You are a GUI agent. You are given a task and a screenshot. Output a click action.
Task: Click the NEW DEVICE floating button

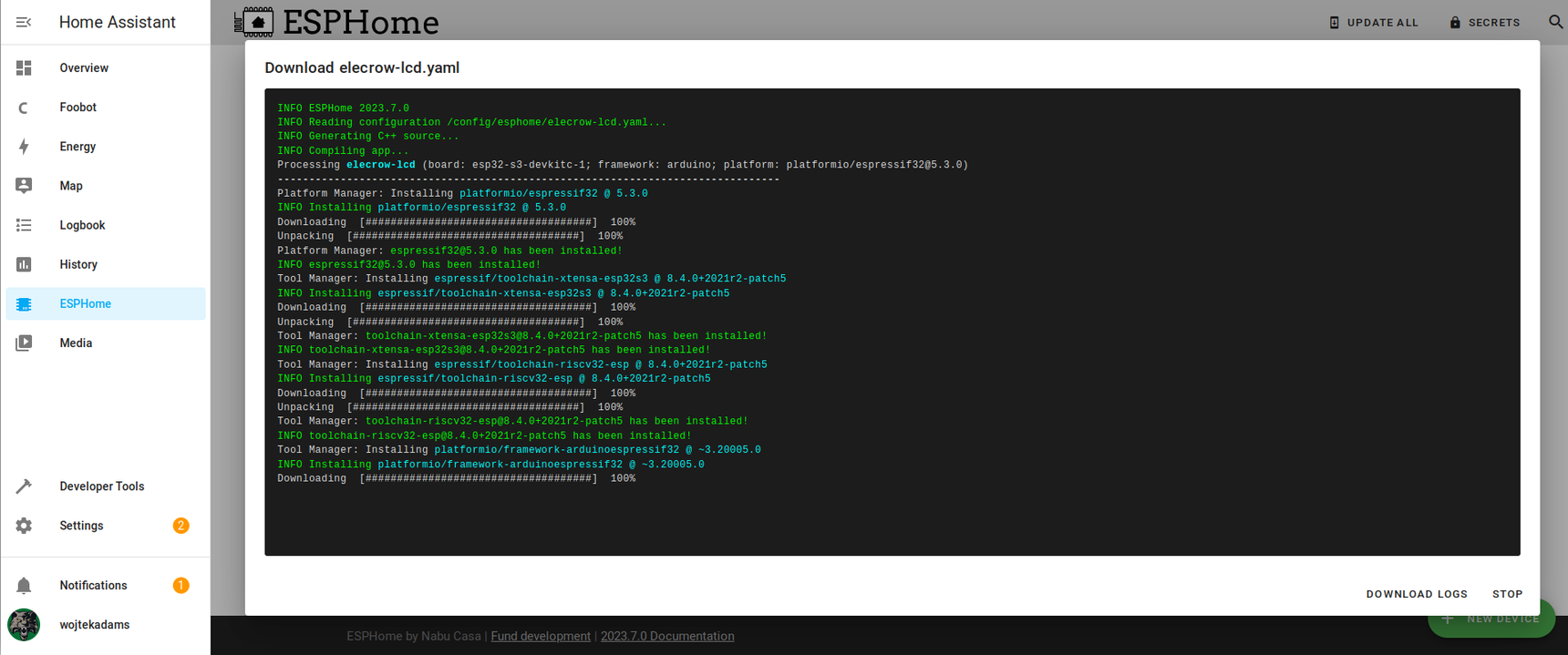coord(1491,619)
